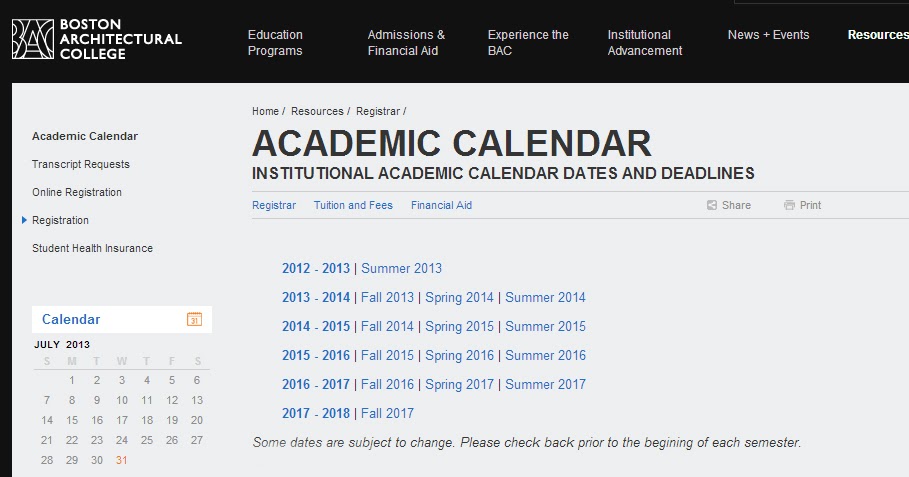Open Student Health Insurance sidebar link

92,248
